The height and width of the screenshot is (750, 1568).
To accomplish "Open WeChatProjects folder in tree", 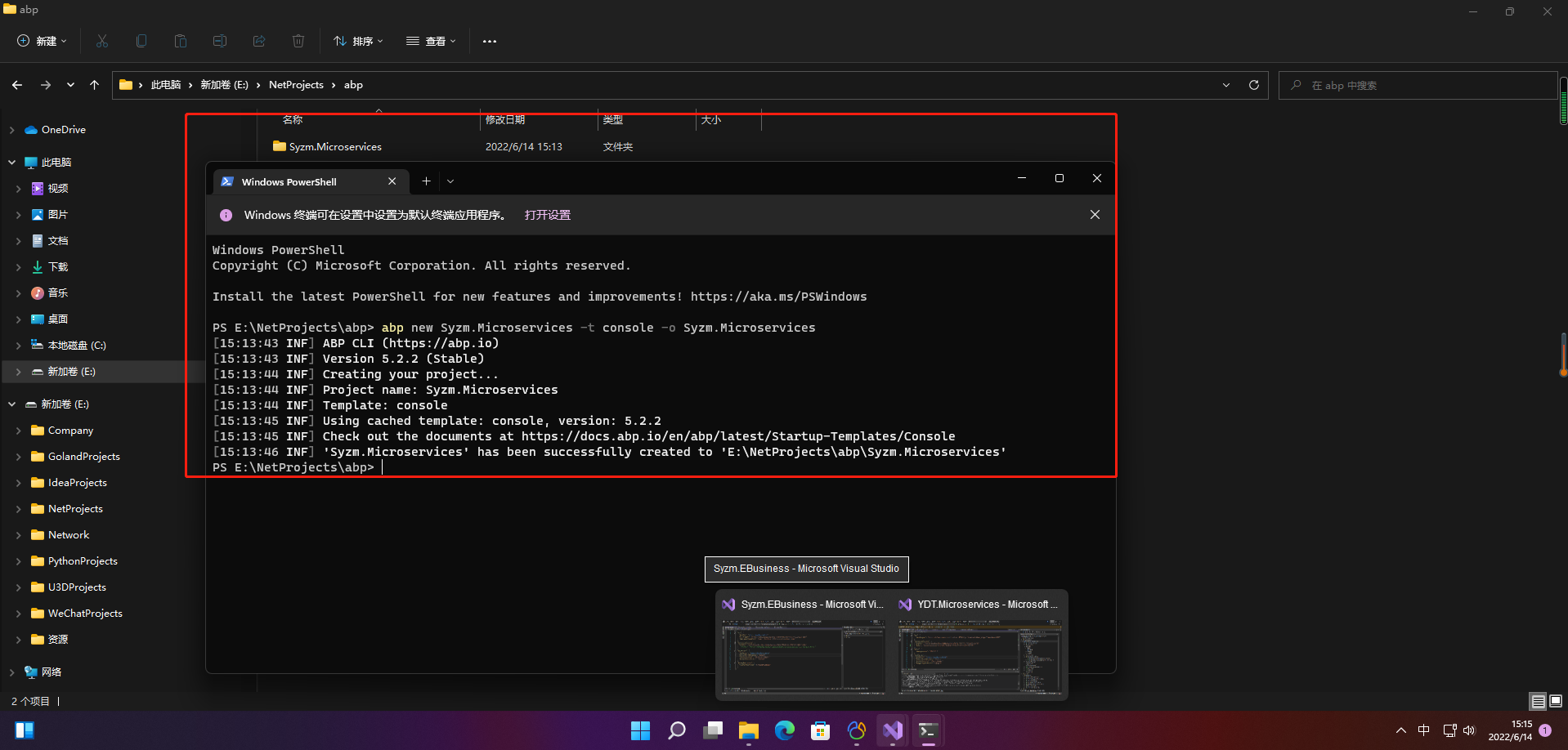I will click(x=85, y=614).
